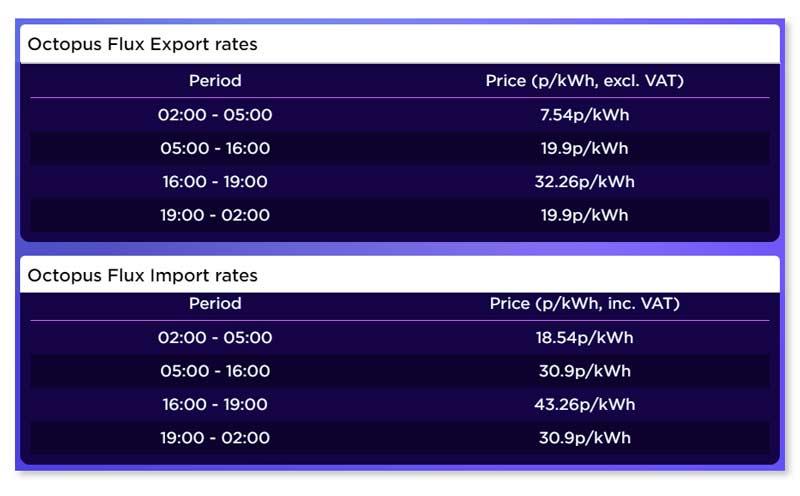Click the Octopus Flux Import rates heading
The image size is (800, 496).
tap(142, 275)
